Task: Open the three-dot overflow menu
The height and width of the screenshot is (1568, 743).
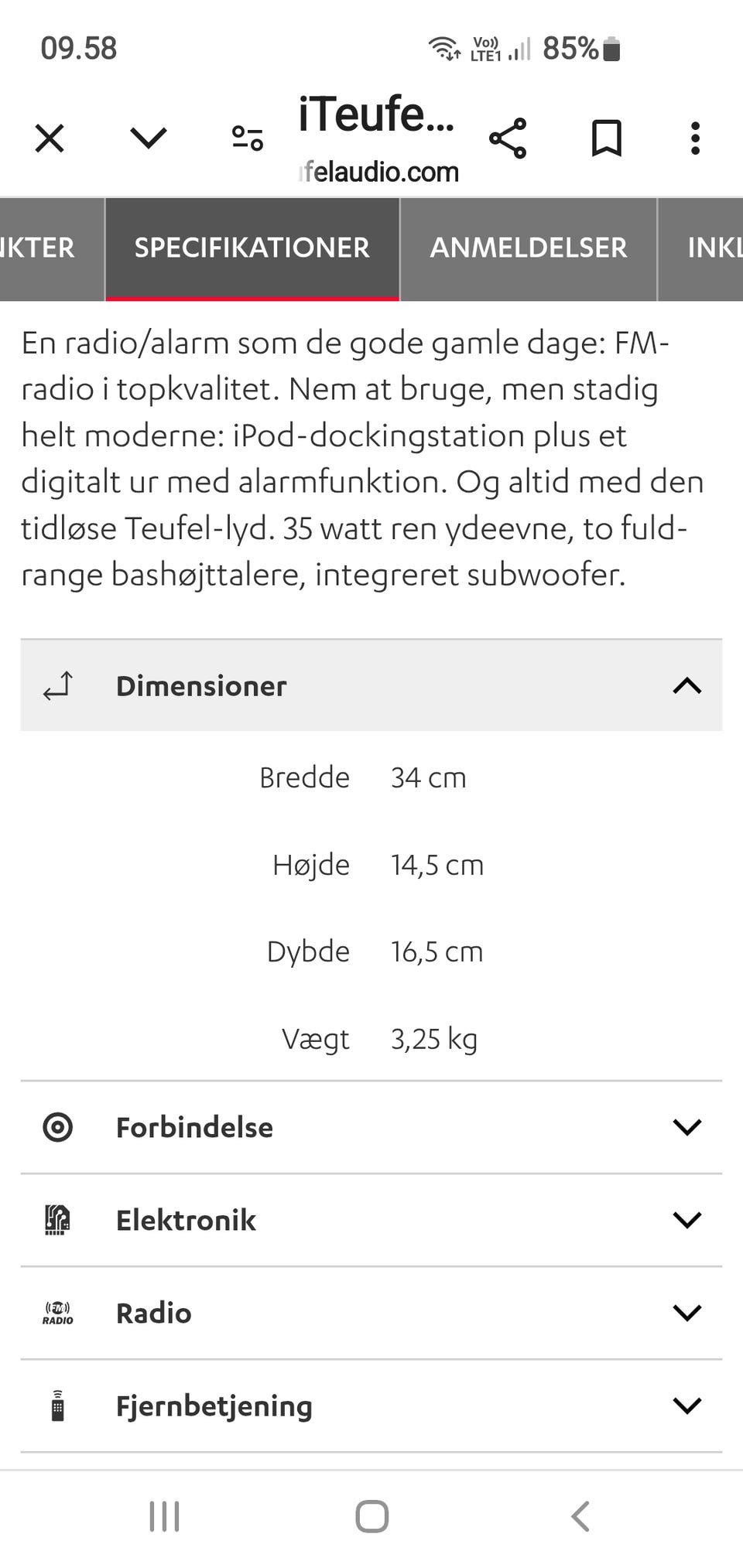Action: [x=695, y=139]
